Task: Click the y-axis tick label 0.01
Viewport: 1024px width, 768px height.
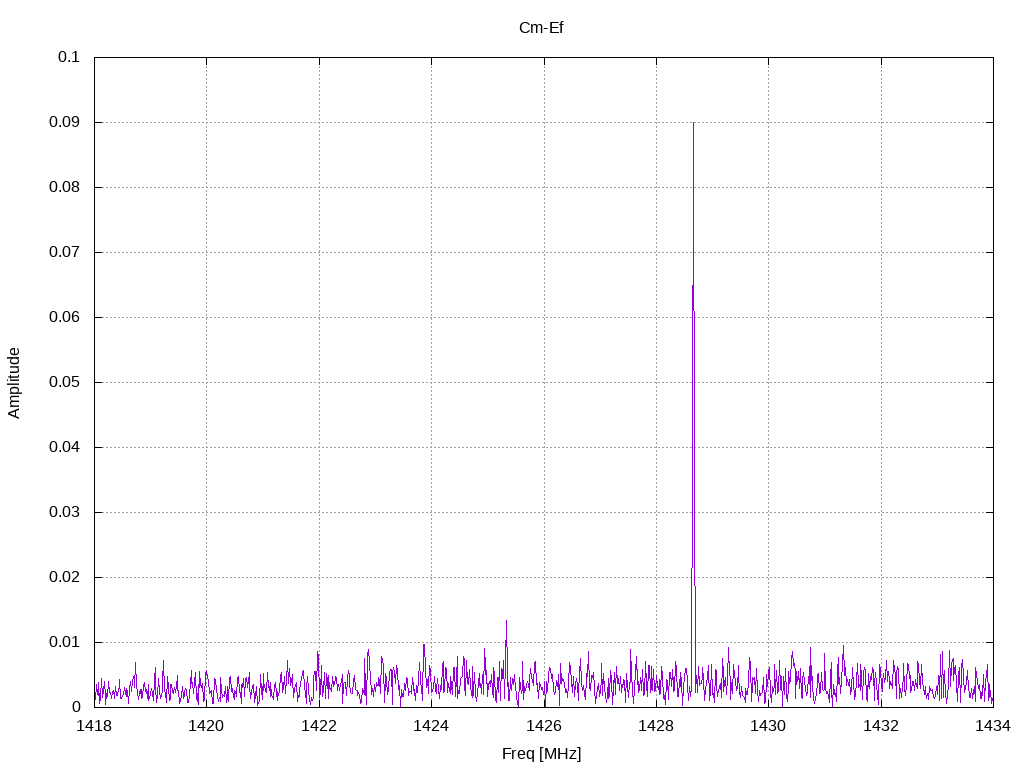Action: click(x=64, y=642)
